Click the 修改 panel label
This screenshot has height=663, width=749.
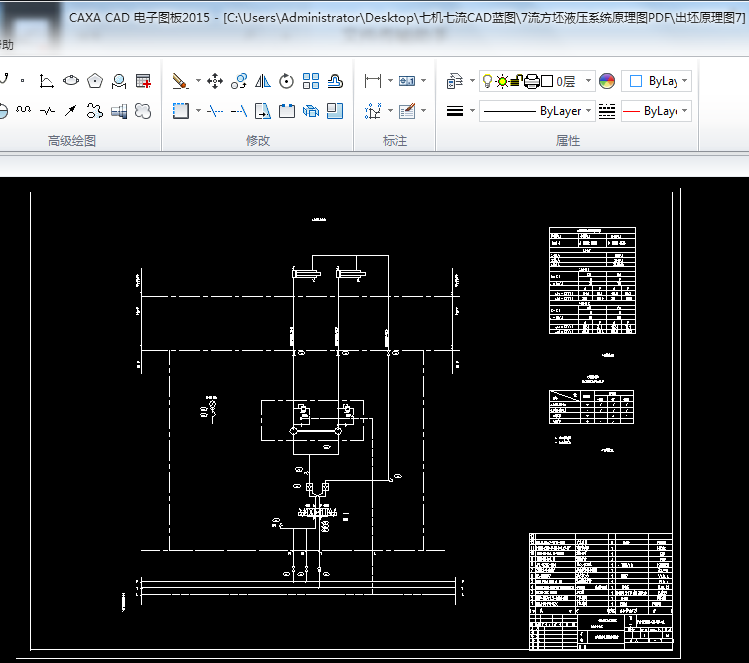pyautogui.click(x=258, y=141)
